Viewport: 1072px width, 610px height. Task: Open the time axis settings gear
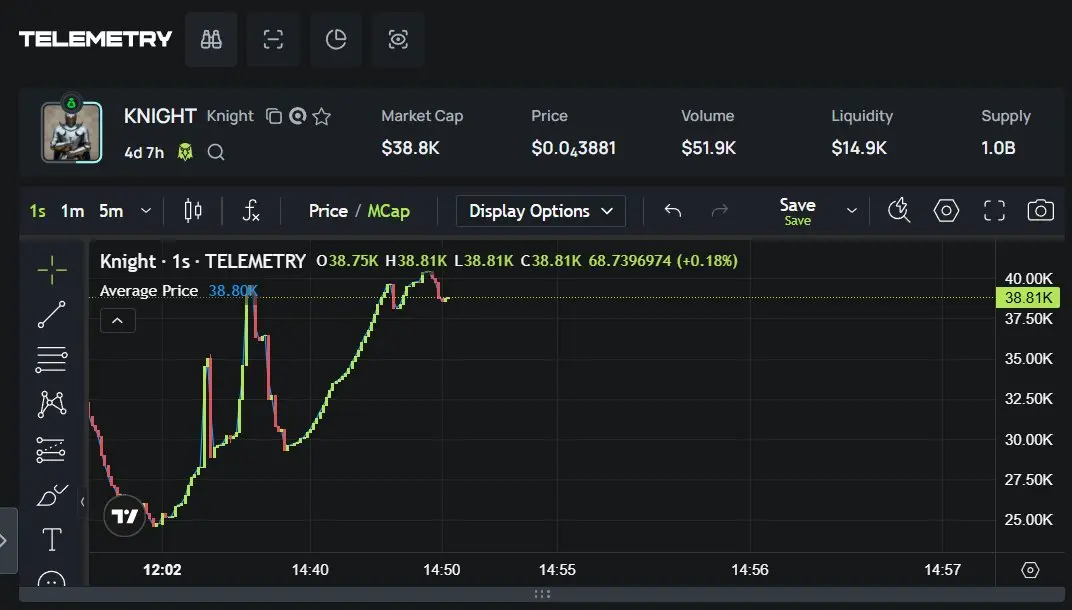1030,570
